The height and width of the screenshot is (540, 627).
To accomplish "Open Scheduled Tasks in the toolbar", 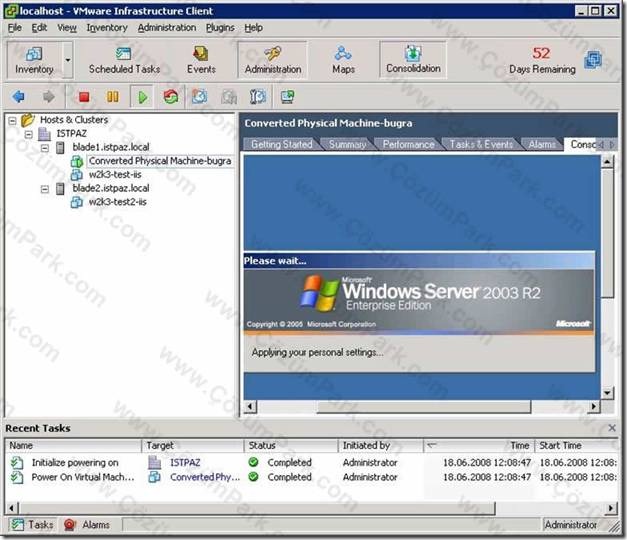I will (124, 60).
